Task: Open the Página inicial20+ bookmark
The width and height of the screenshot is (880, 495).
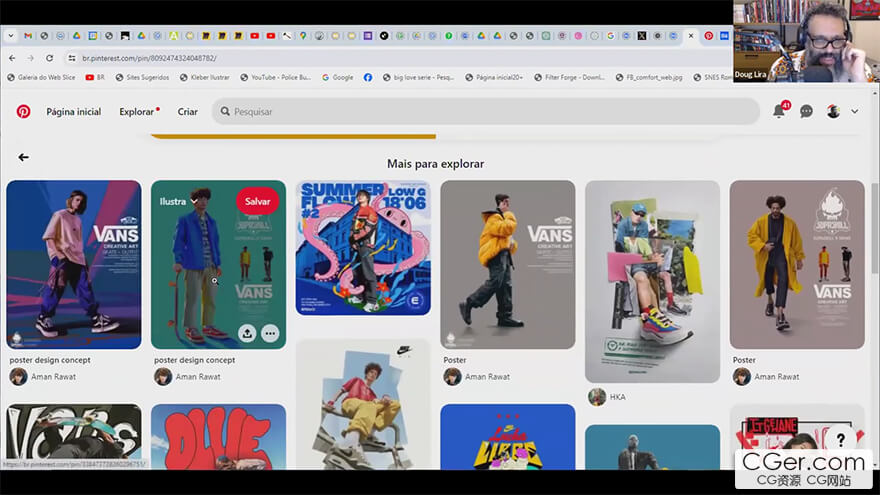Action: click(494, 77)
